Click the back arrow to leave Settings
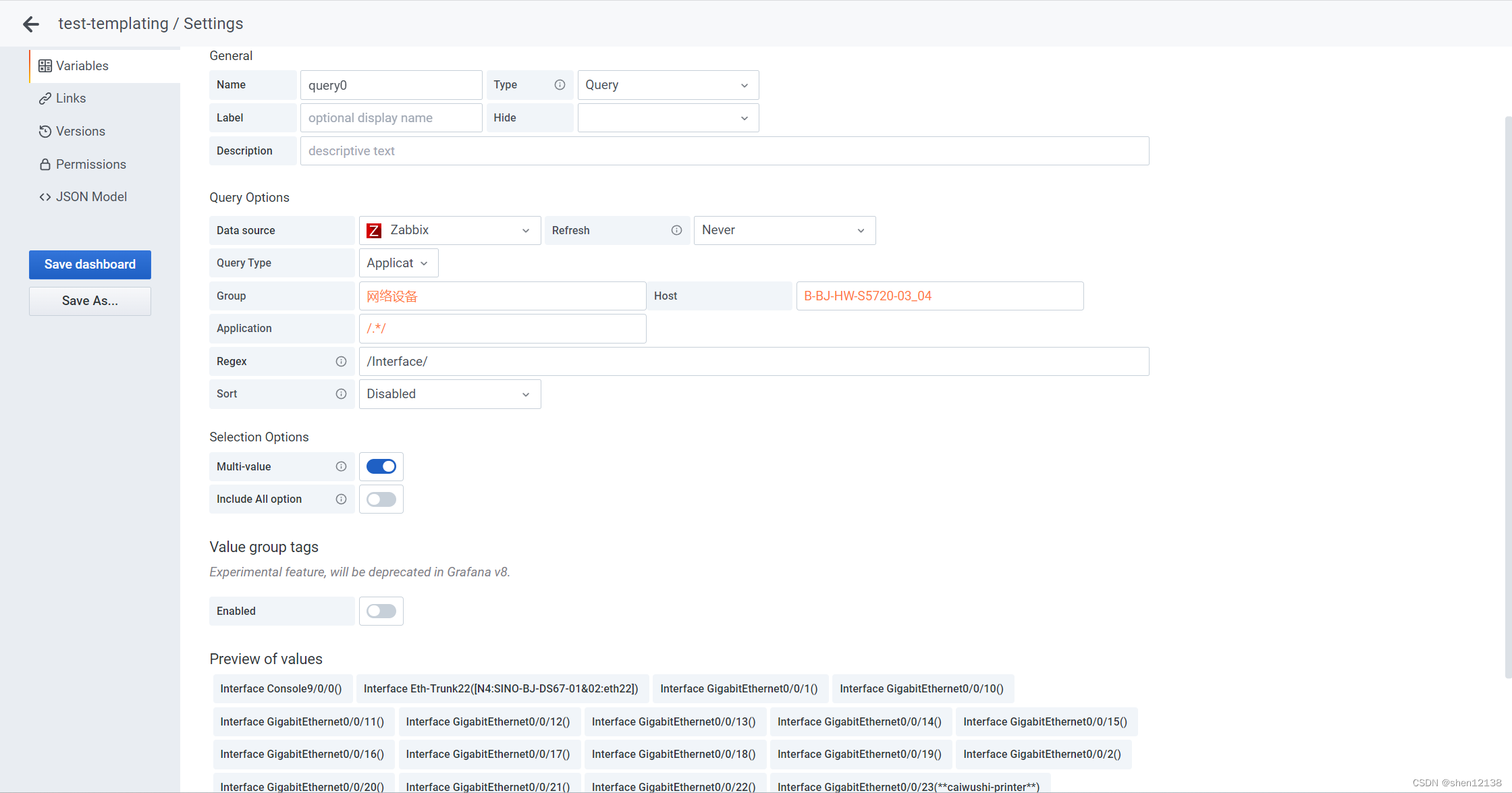 point(30,24)
